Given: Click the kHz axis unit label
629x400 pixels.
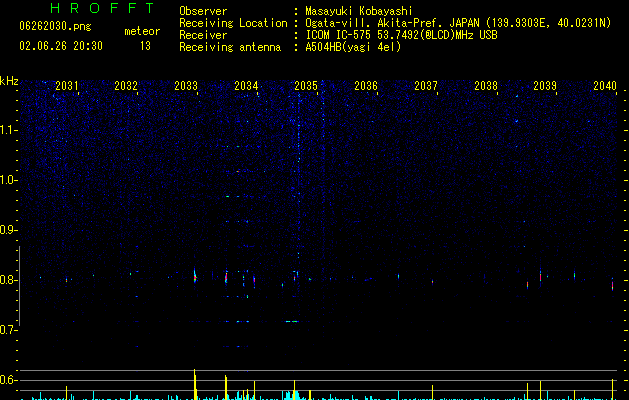Looking at the screenshot, I should tap(9, 81).
